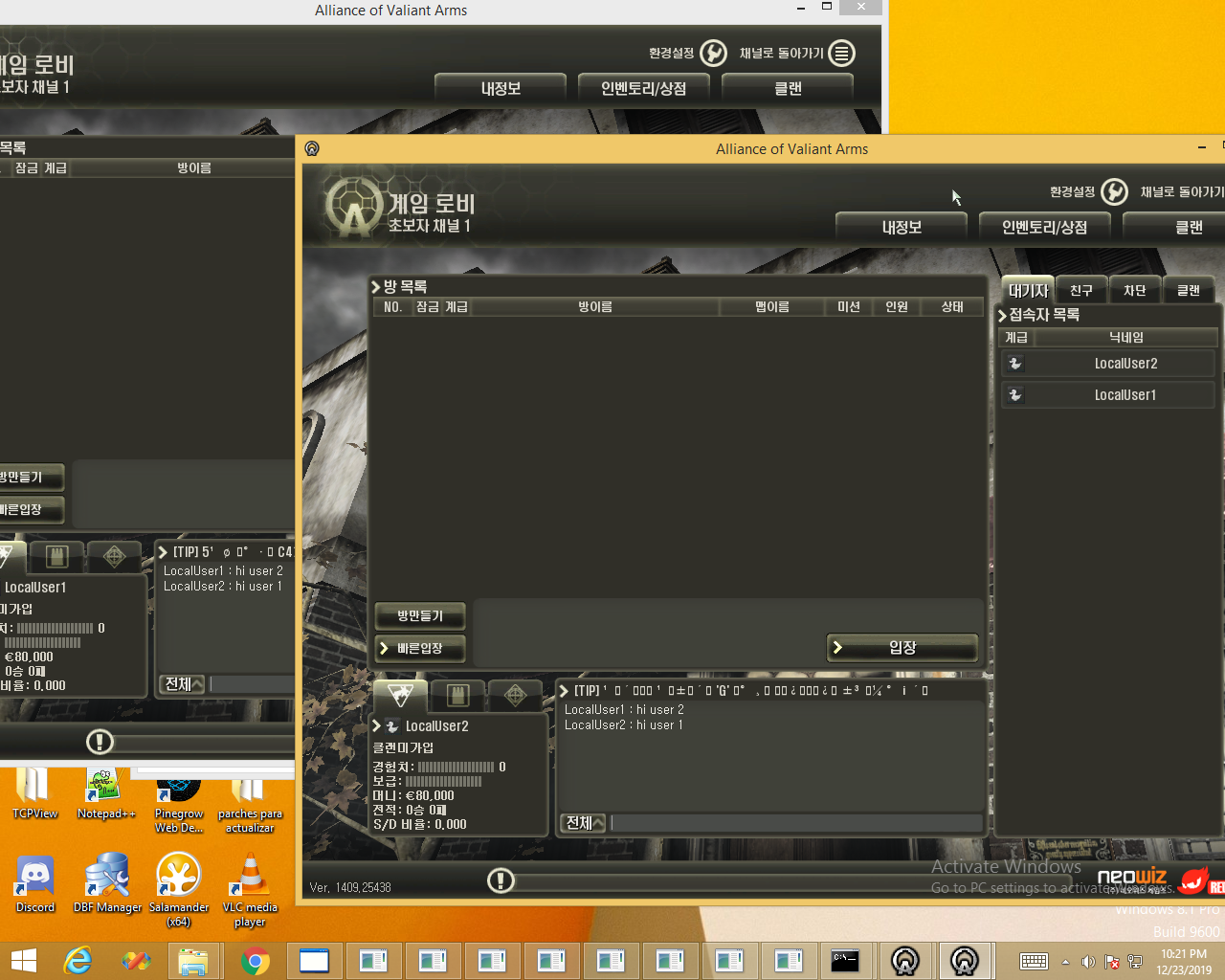The width and height of the screenshot is (1225, 980).
Task: Click rank badge icon beside LocalUser1 in user list
Action: point(1015,394)
